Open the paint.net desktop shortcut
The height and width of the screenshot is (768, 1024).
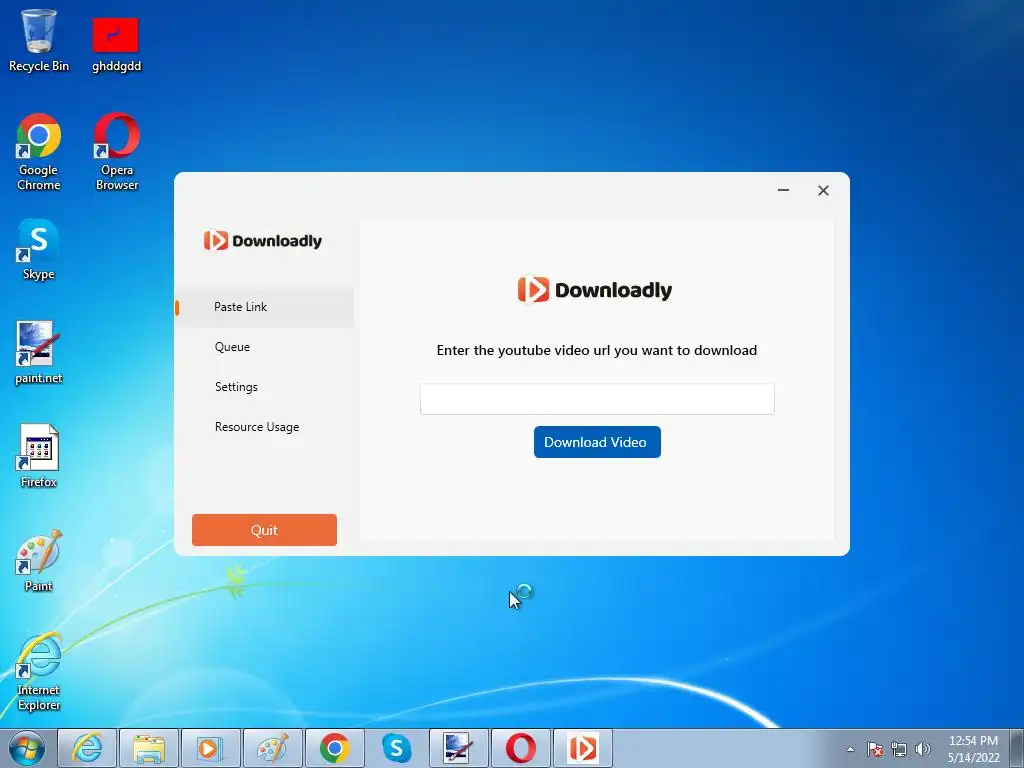[39, 353]
